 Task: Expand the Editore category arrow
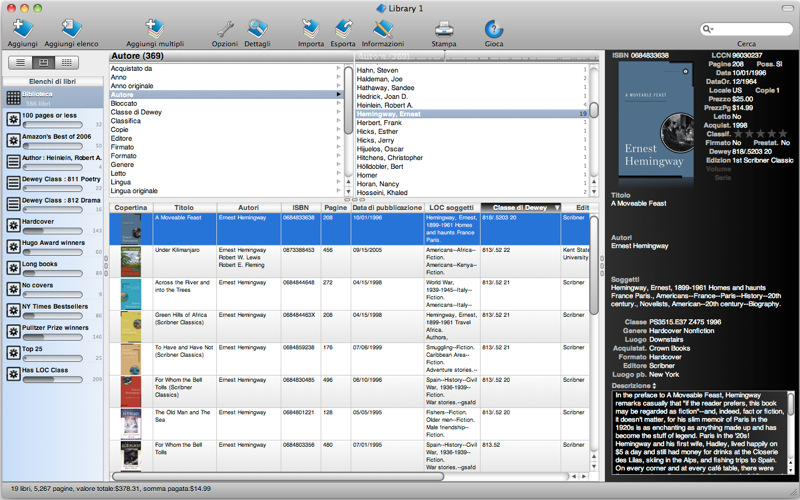tap(338, 138)
